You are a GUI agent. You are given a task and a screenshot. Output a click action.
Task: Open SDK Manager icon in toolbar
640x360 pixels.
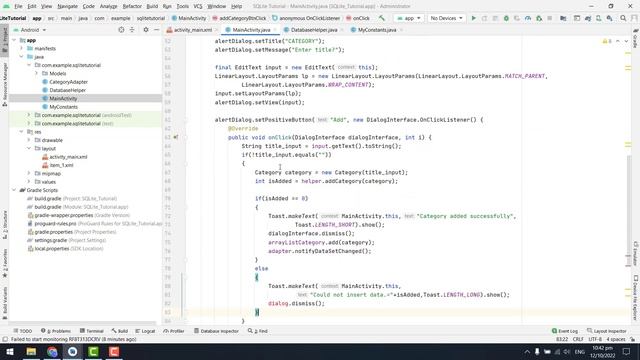coord(609,18)
